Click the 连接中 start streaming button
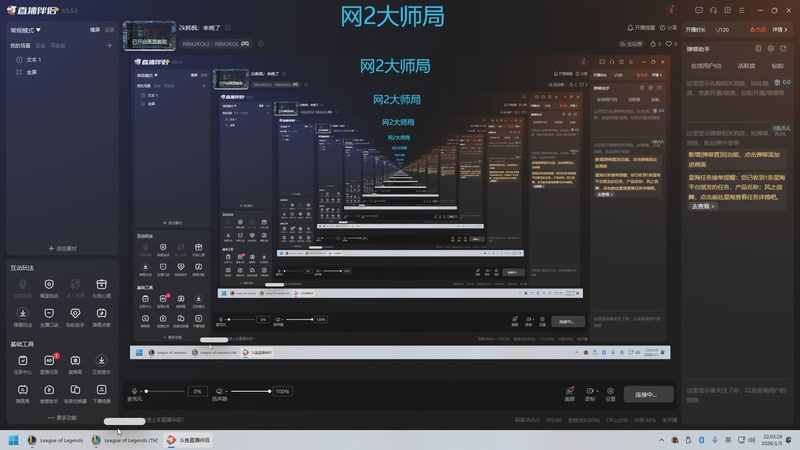The width and height of the screenshot is (800, 450). tap(648, 394)
